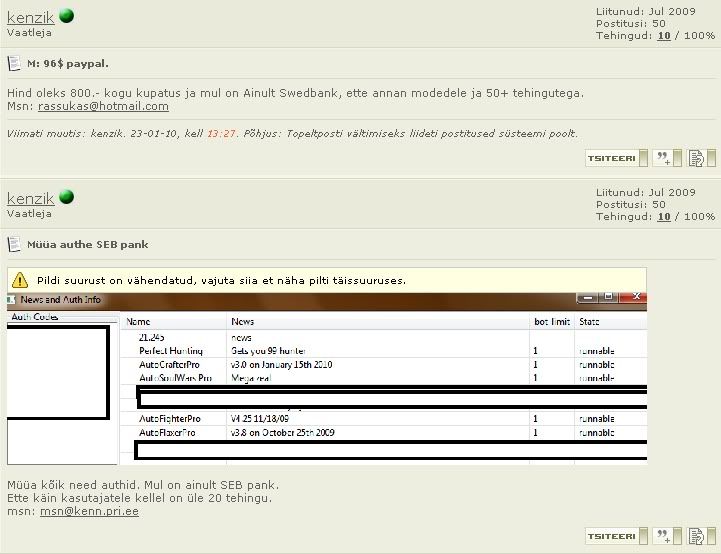
Task: Toggle multi-quote icon for the SEB pank post
Action: pyautogui.click(x=666, y=537)
